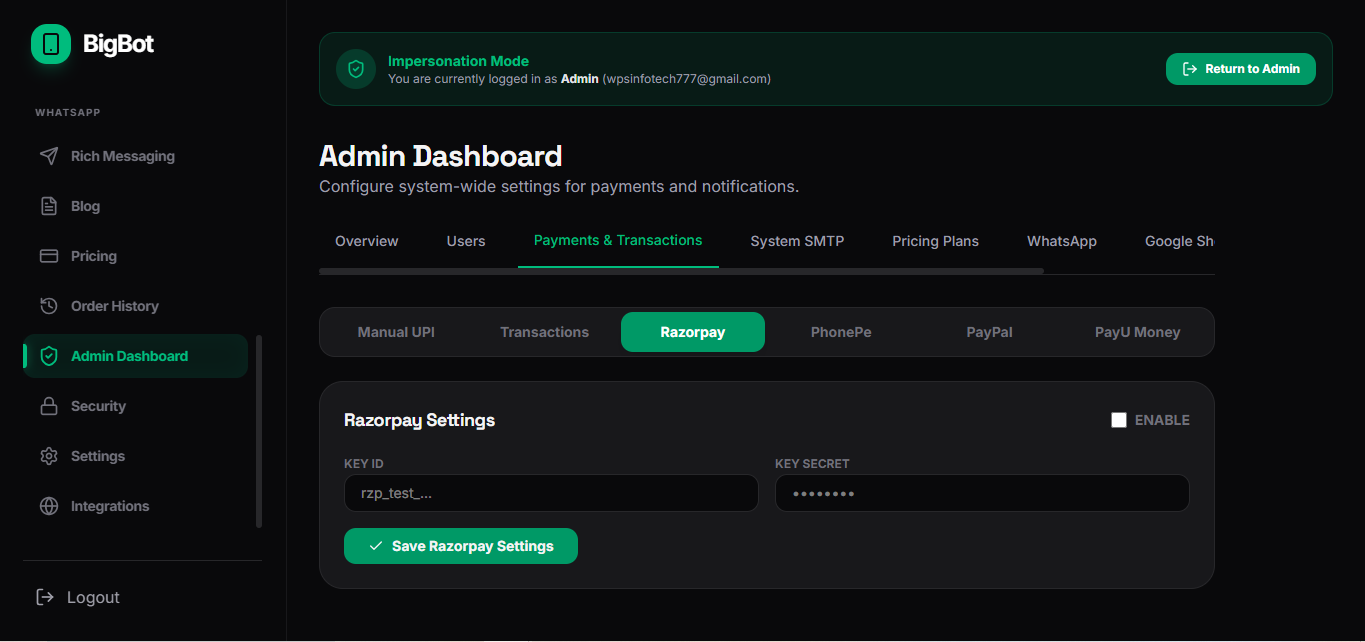
Task: Click the Pricing card icon
Action: (48, 256)
